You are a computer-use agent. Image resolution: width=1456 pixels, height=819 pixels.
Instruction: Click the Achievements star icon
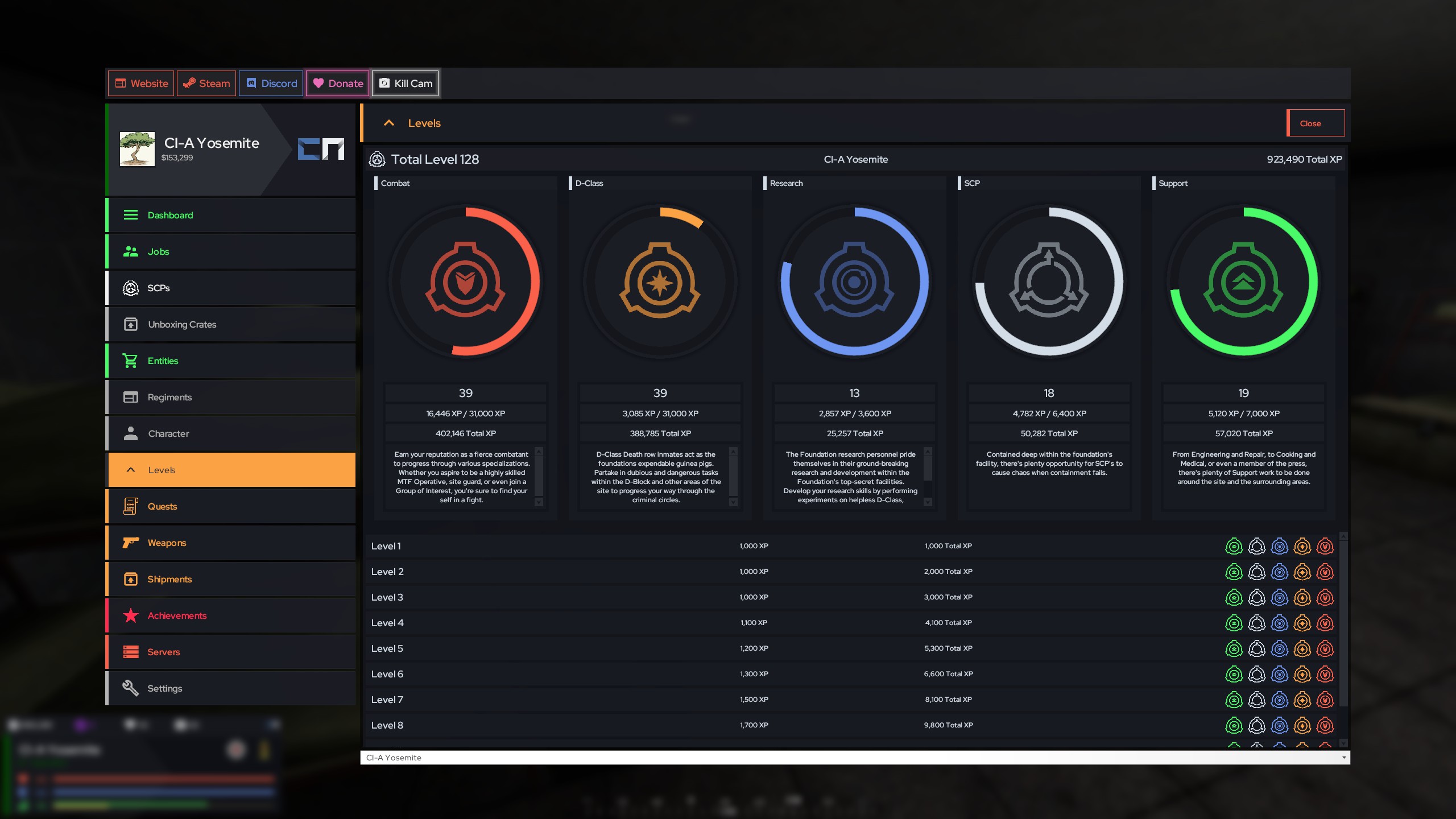pyautogui.click(x=130, y=615)
